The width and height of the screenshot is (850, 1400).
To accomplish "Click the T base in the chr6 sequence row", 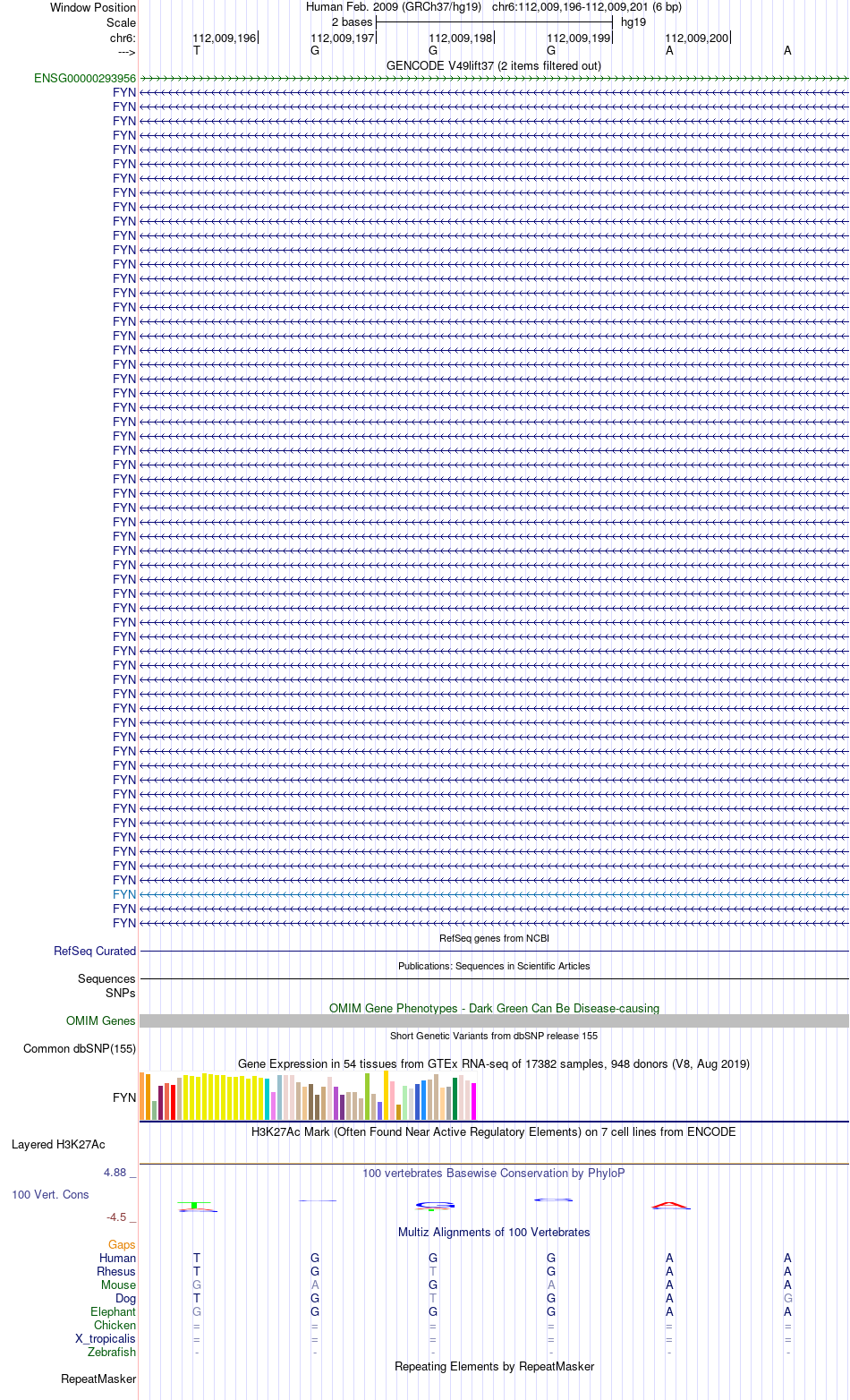I will coord(197,51).
